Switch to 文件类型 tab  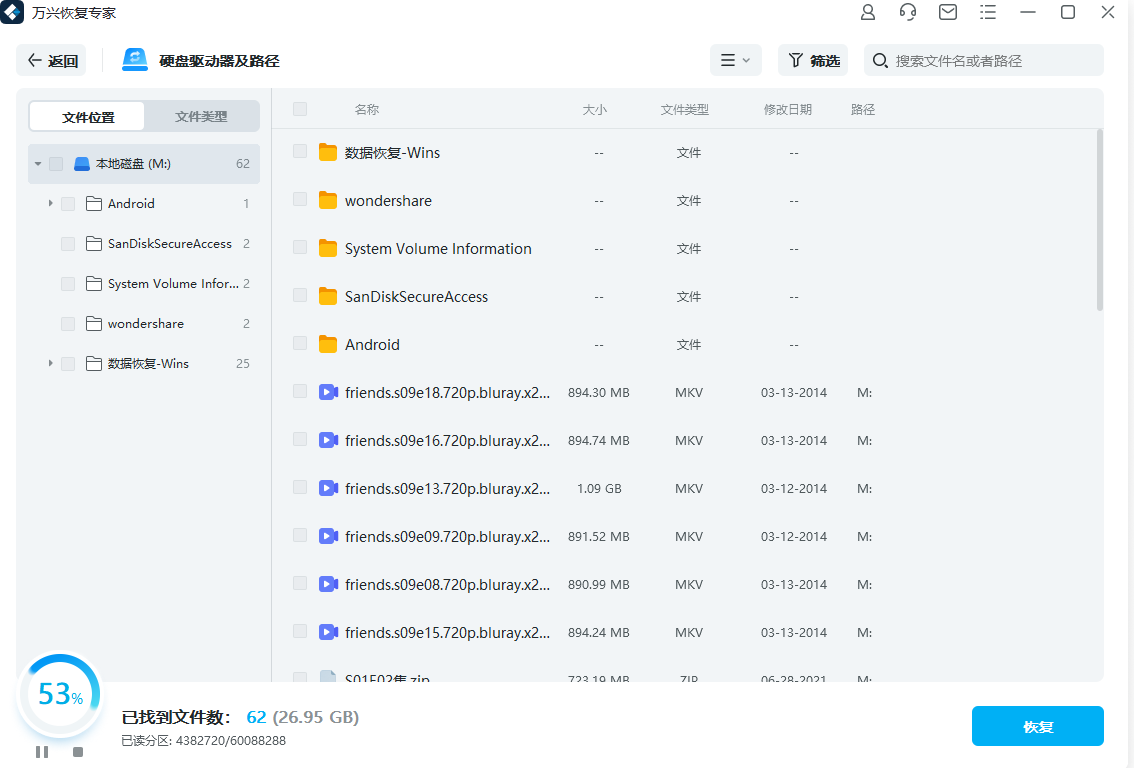click(x=201, y=116)
